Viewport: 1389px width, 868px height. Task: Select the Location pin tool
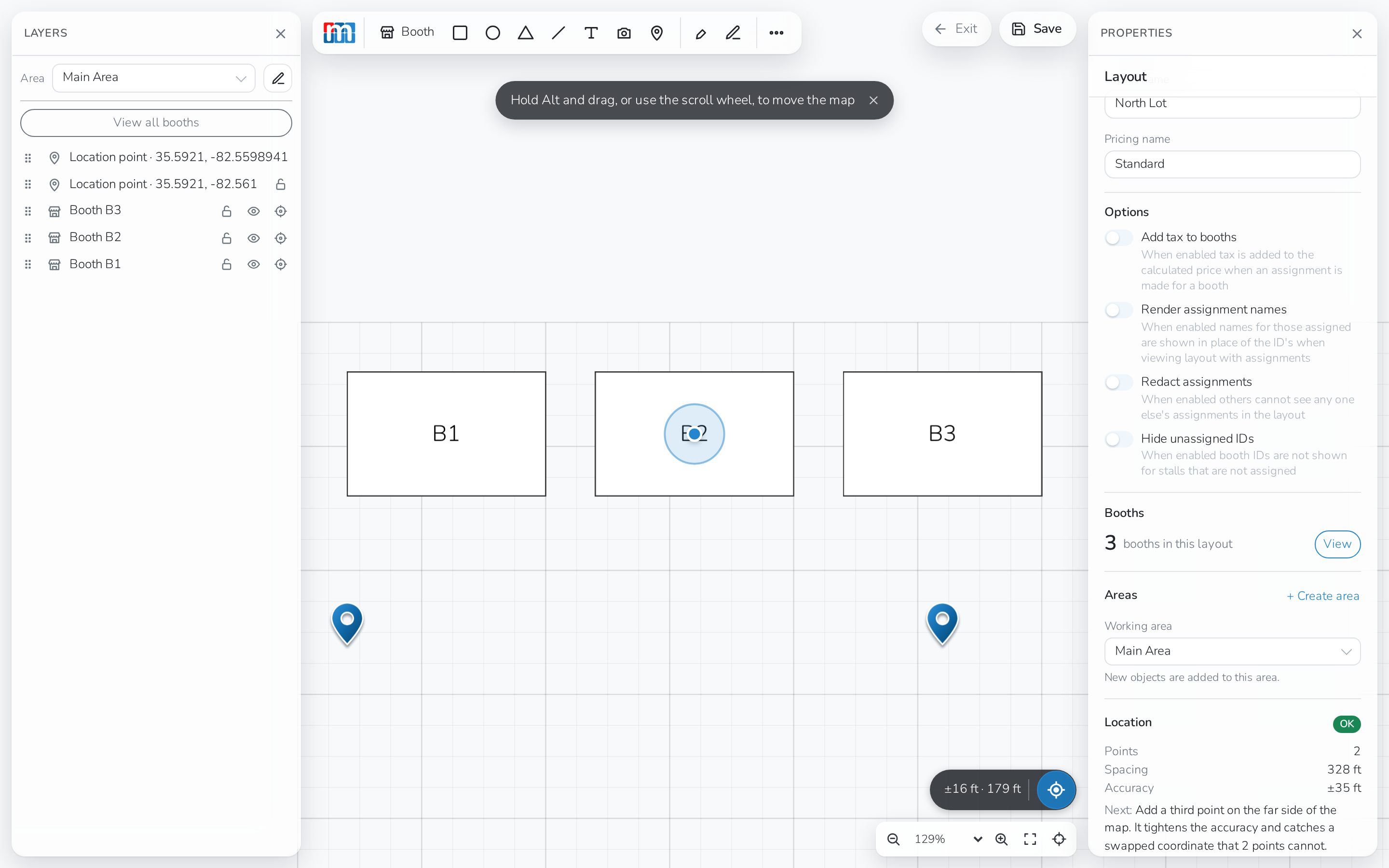[656, 33]
